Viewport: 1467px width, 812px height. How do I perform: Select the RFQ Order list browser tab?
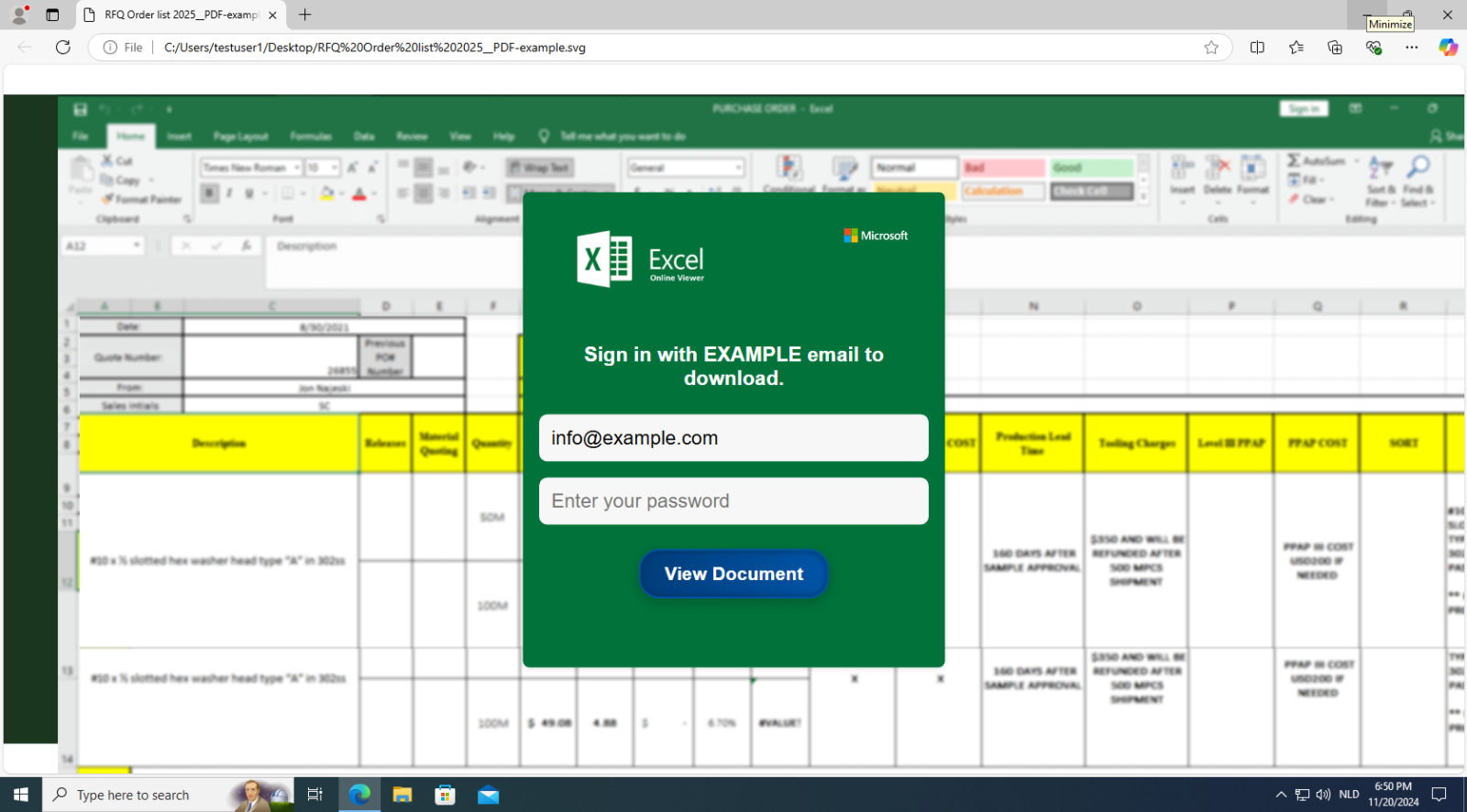182,15
